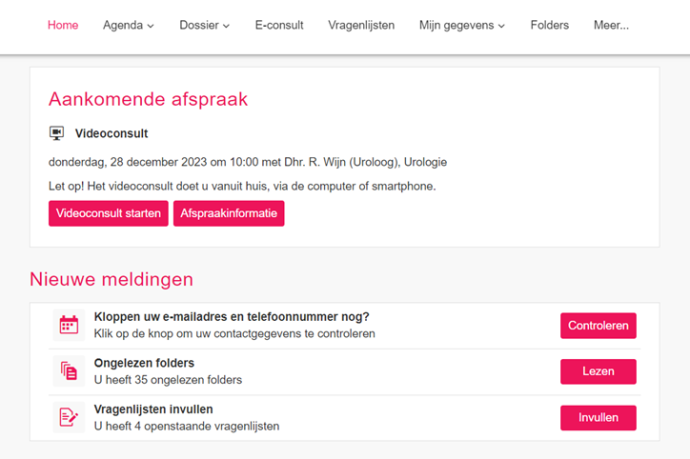Expand the Agenda dropdown menu
Viewport: 690px width, 459px height.
click(128, 25)
